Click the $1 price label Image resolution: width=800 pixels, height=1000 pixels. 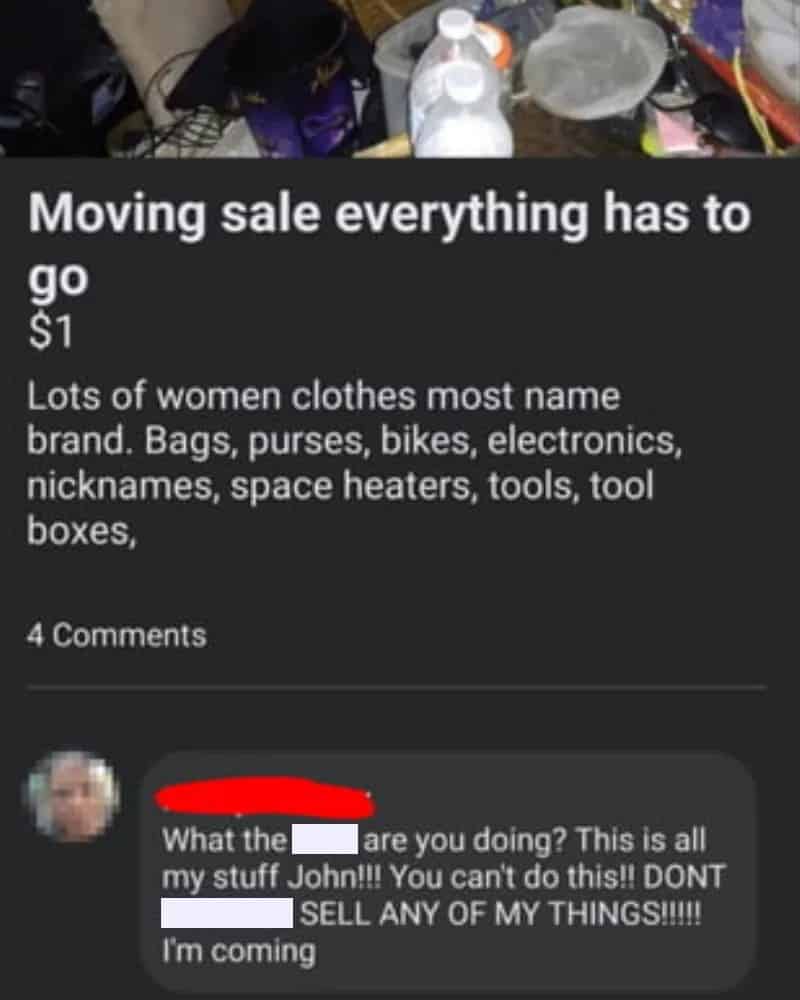pyautogui.click(x=50, y=333)
